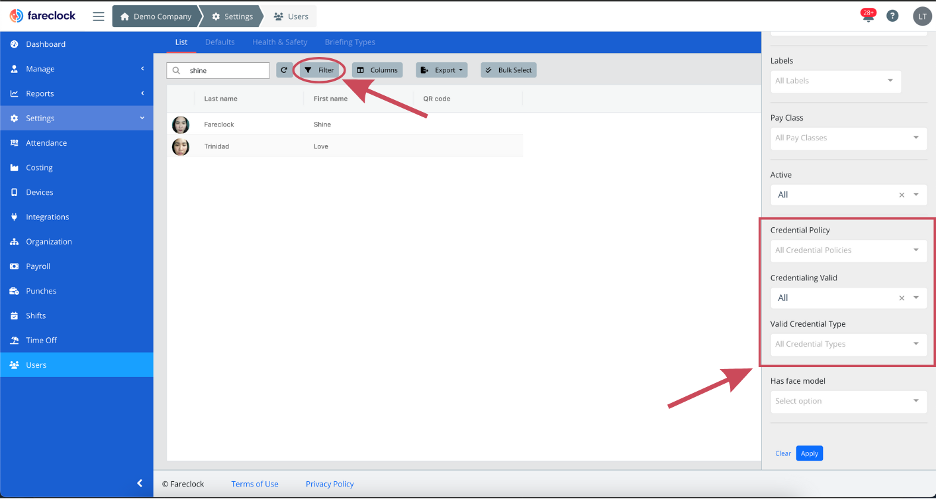Open the All Labels dropdown
This screenshot has width=936, height=500.
(x=836, y=81)
